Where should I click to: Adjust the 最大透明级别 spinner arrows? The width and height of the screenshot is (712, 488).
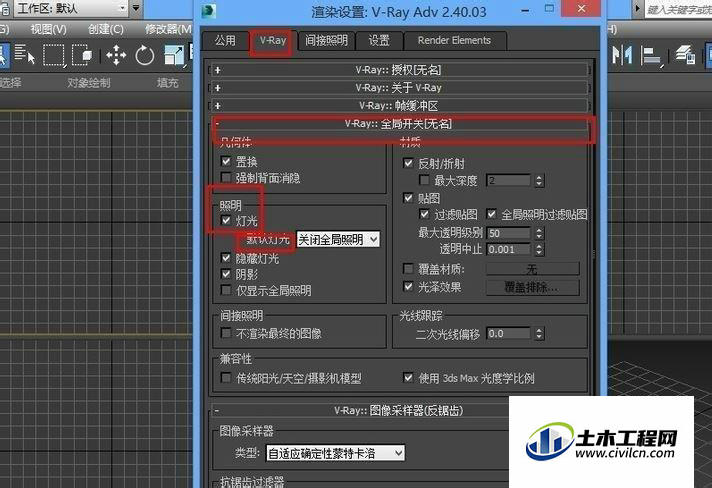tap(539, 233)
